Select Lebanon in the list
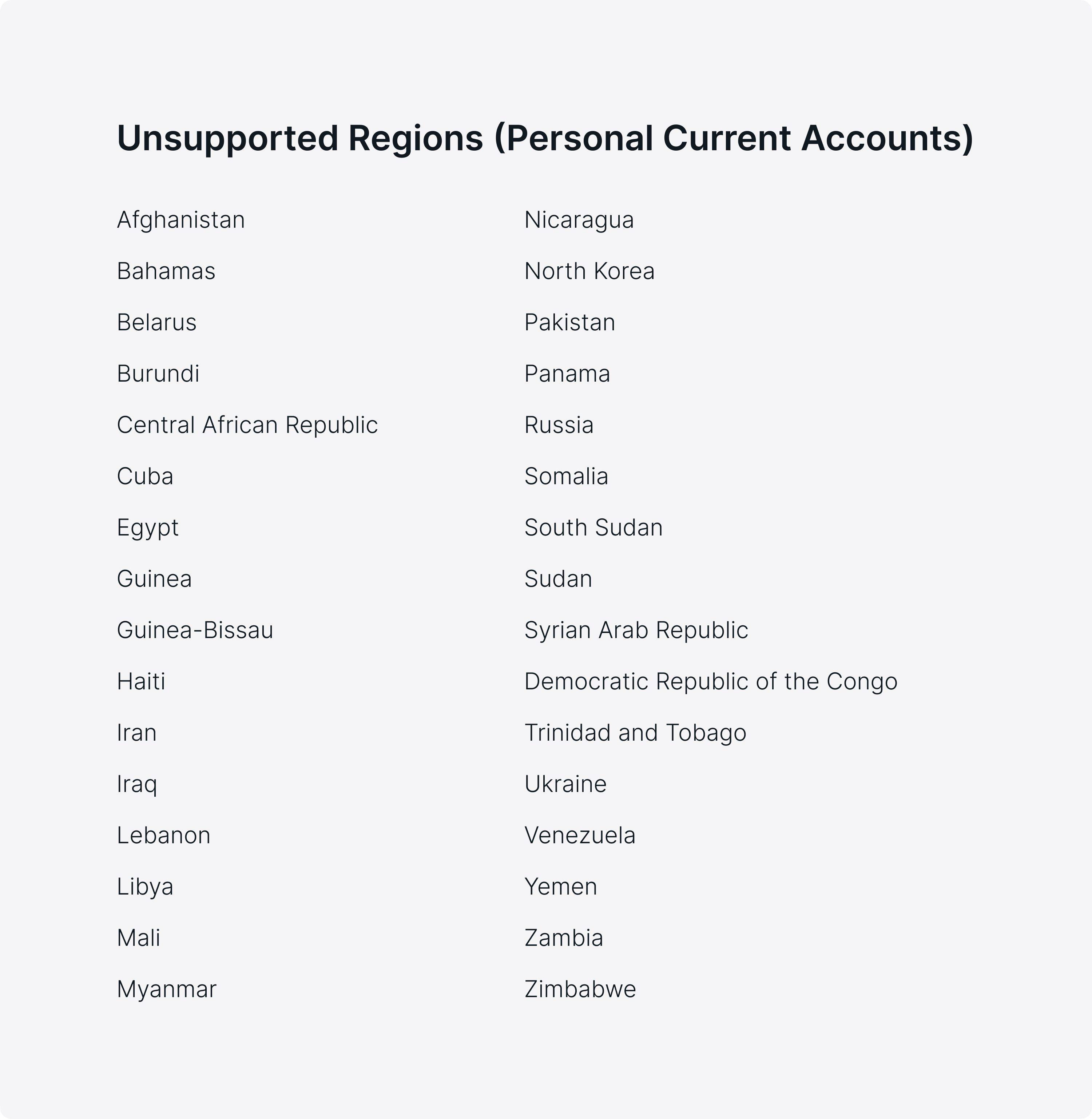The width and height of the screenshot is (1092, 1119). (163, 835)
